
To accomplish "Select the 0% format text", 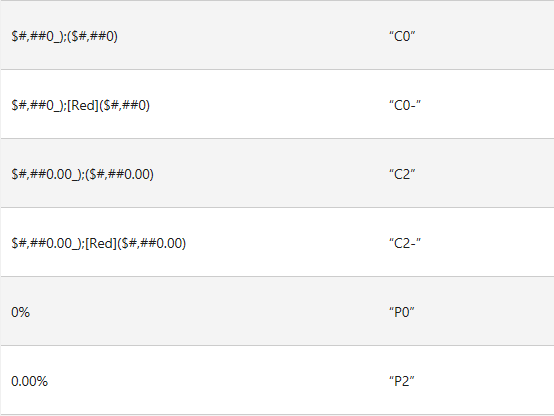I will pos(20,312).
